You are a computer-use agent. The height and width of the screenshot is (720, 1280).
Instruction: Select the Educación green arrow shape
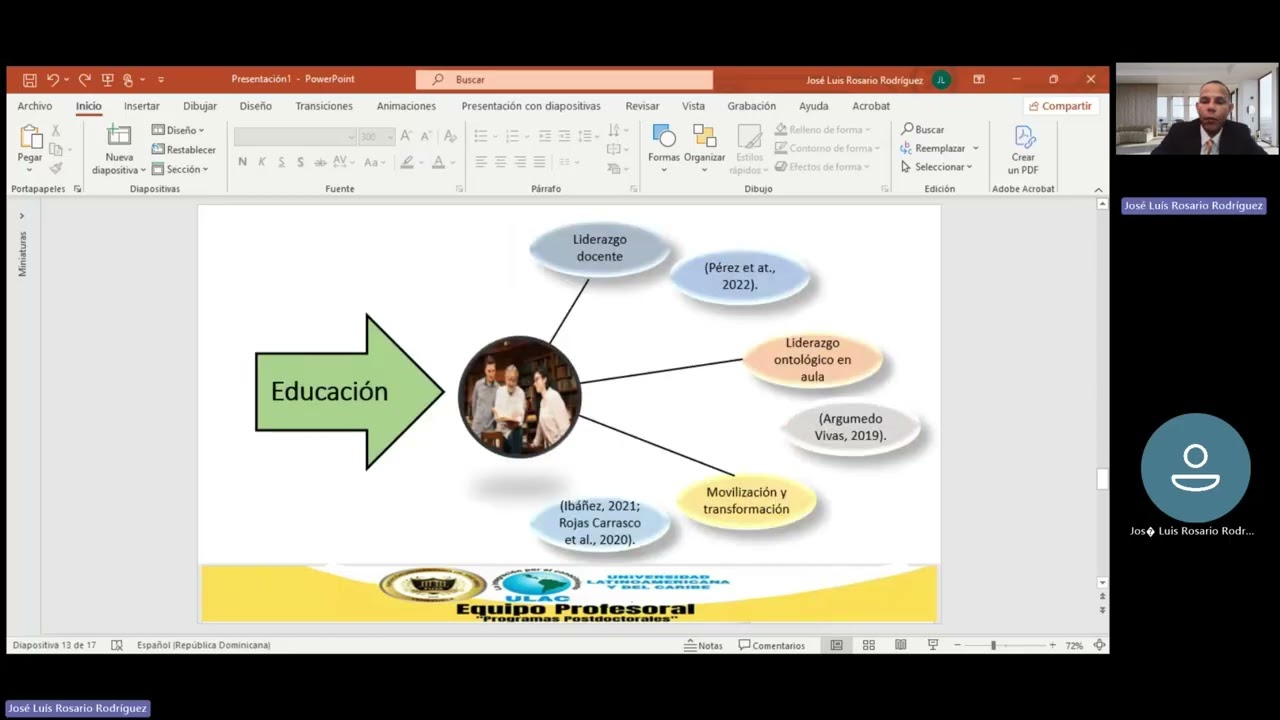coord(349,392)
